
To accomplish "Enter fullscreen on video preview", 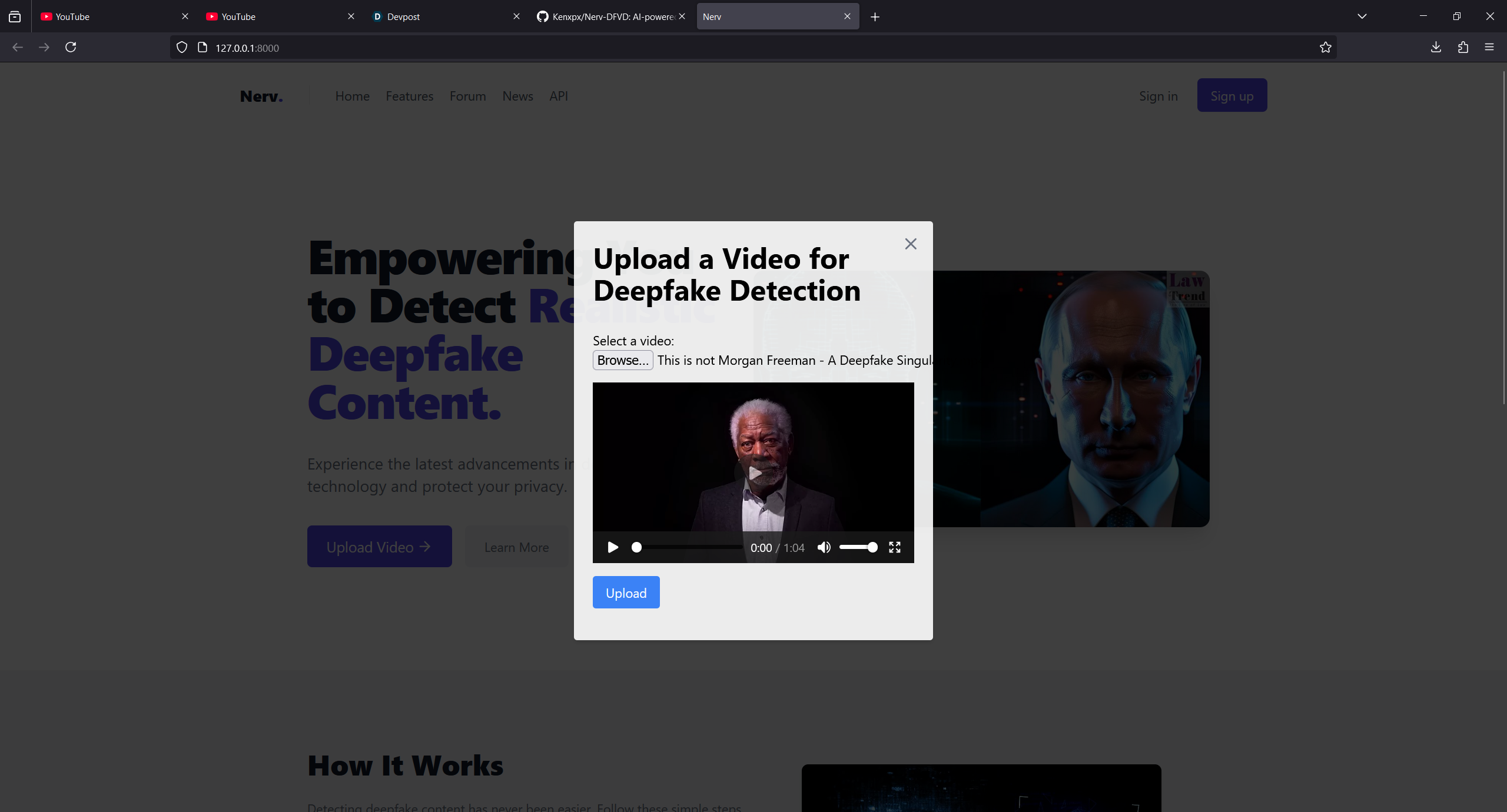I will 895,547.
